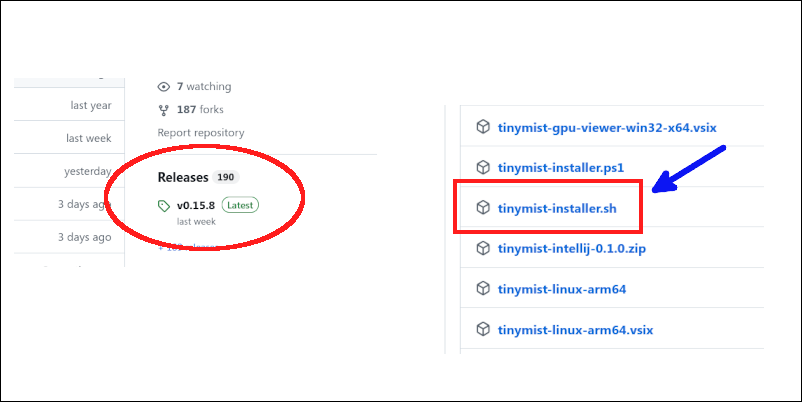Open Report repository link
The height and width of the screenshot is (402, 802).
(201, 133)
